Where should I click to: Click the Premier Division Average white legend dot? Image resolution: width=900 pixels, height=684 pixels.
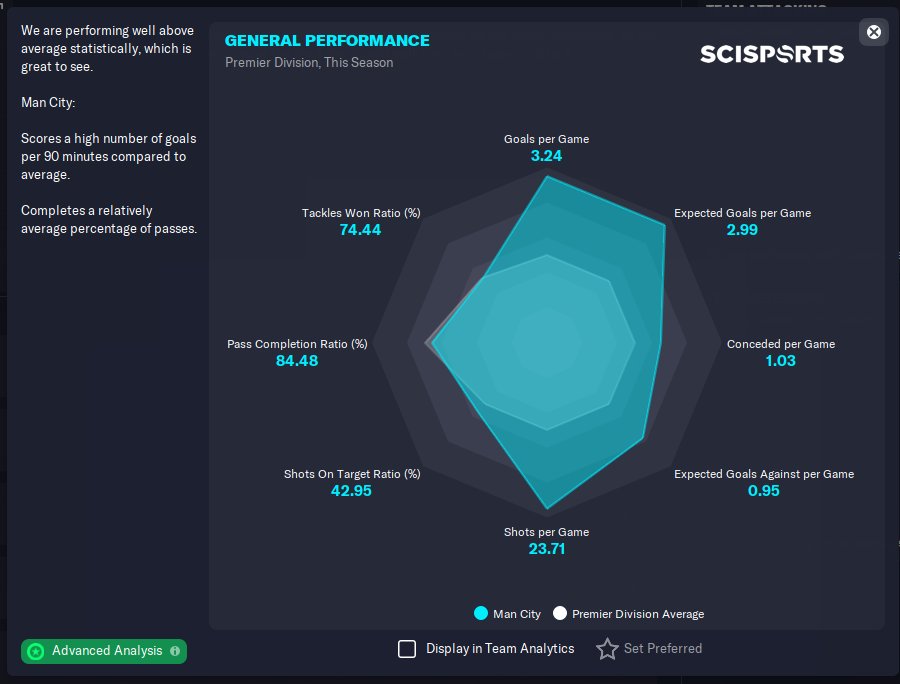(560, 613)
